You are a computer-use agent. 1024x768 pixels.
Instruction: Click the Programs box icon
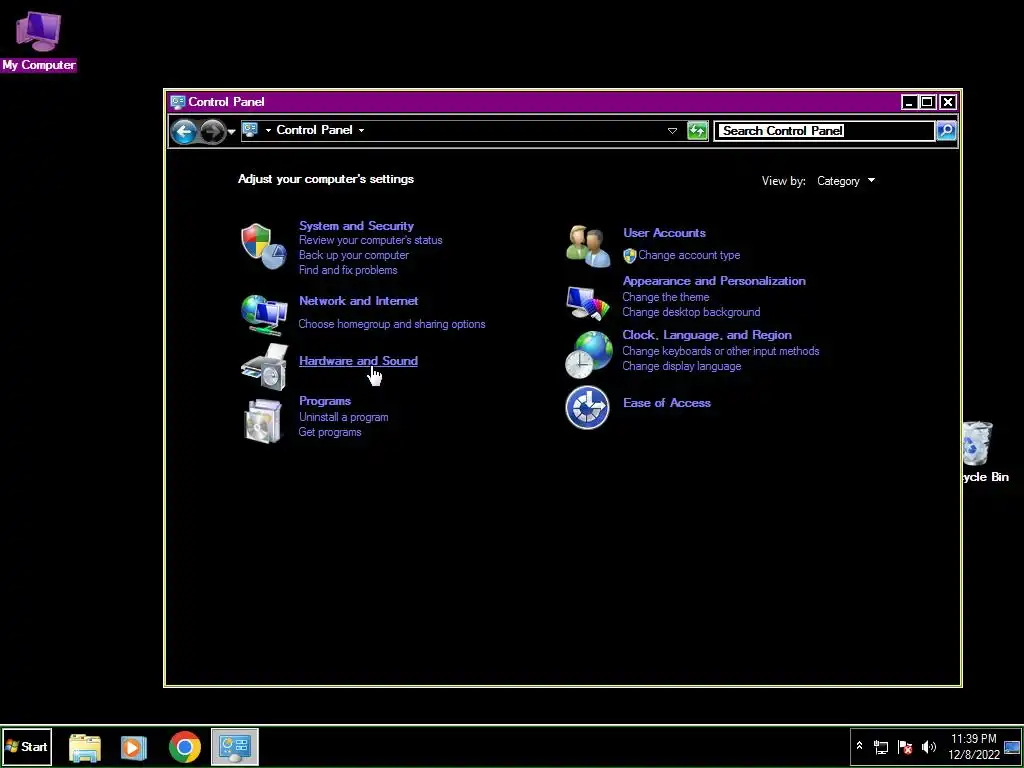(x=263, y=421)
